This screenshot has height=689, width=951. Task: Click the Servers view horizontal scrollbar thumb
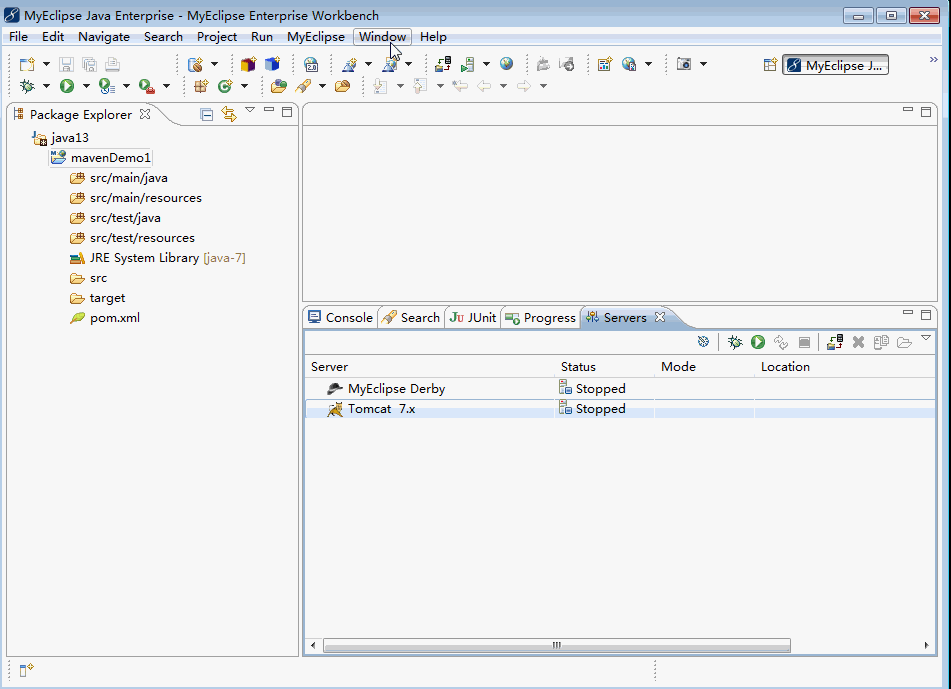coord(557,645)
